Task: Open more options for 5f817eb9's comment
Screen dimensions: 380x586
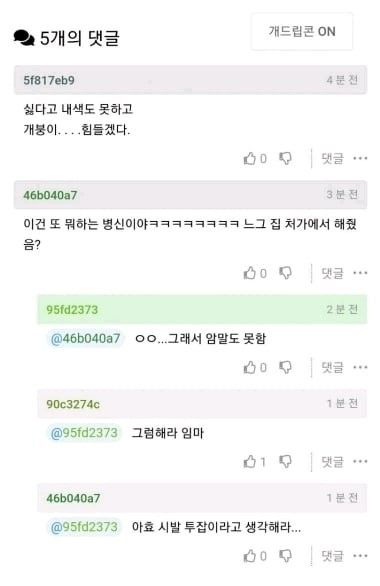Action: tap(360, 158)
